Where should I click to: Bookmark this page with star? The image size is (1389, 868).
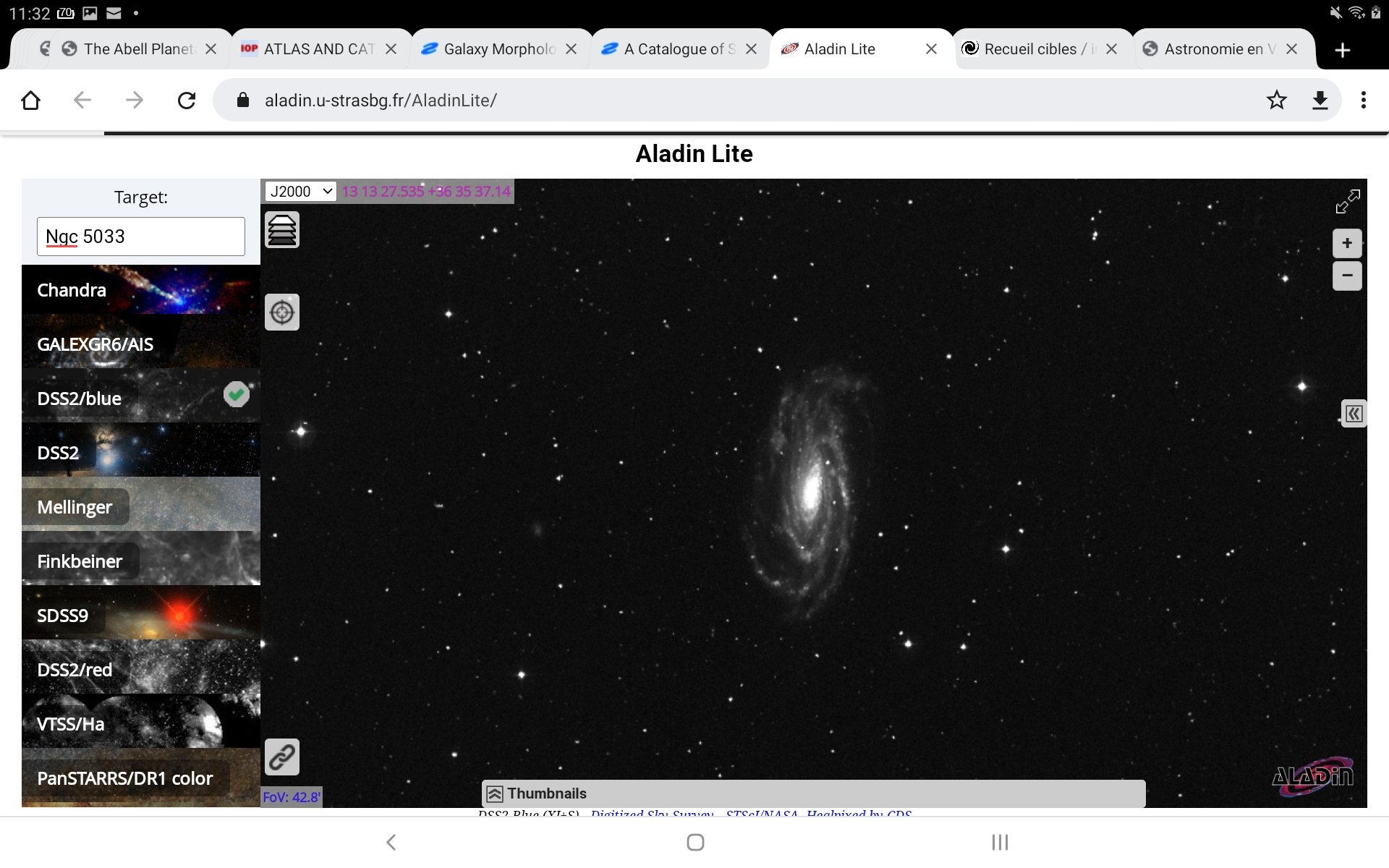click(x=1277, y=100)
